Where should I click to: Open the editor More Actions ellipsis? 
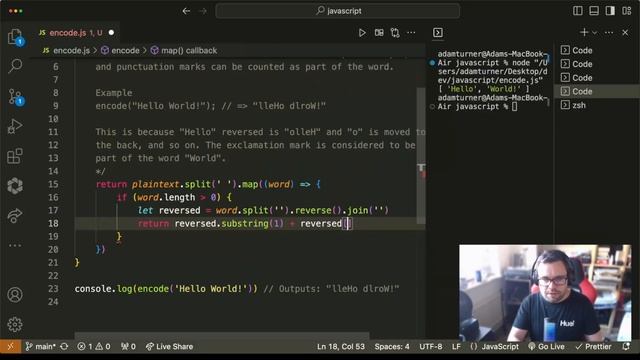click(x=411, y=33)
